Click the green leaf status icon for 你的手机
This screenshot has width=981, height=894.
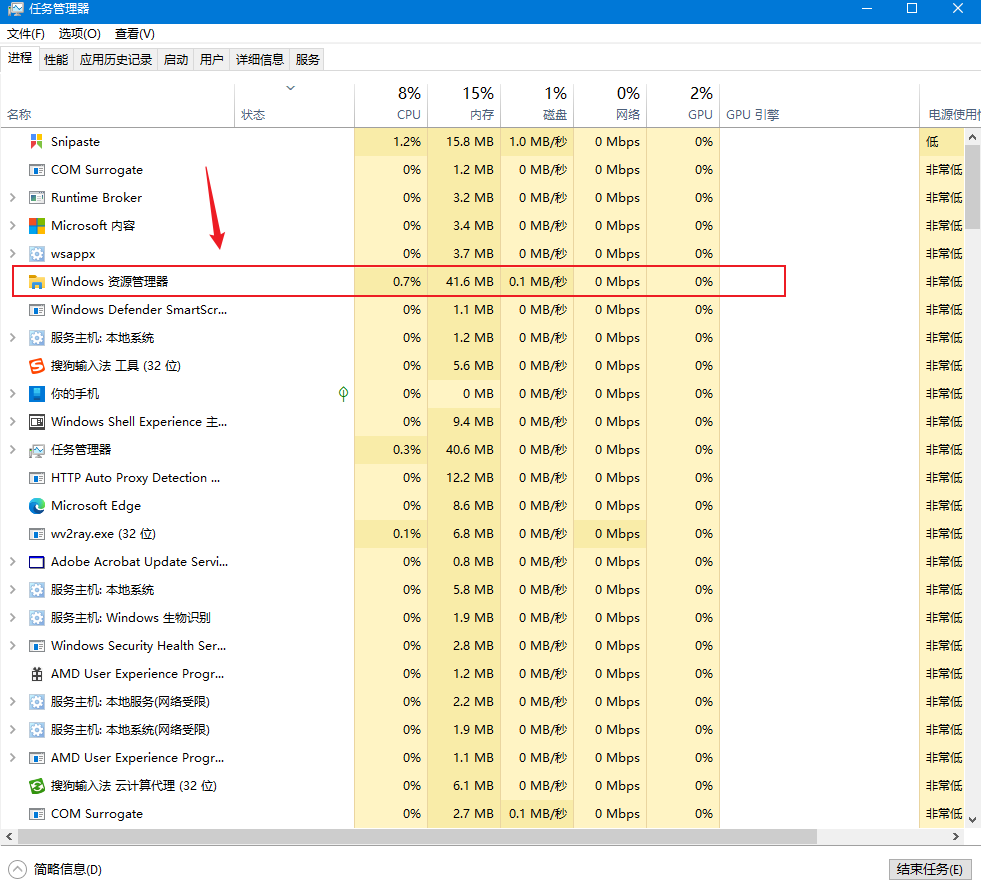click(x=343, y=394)
